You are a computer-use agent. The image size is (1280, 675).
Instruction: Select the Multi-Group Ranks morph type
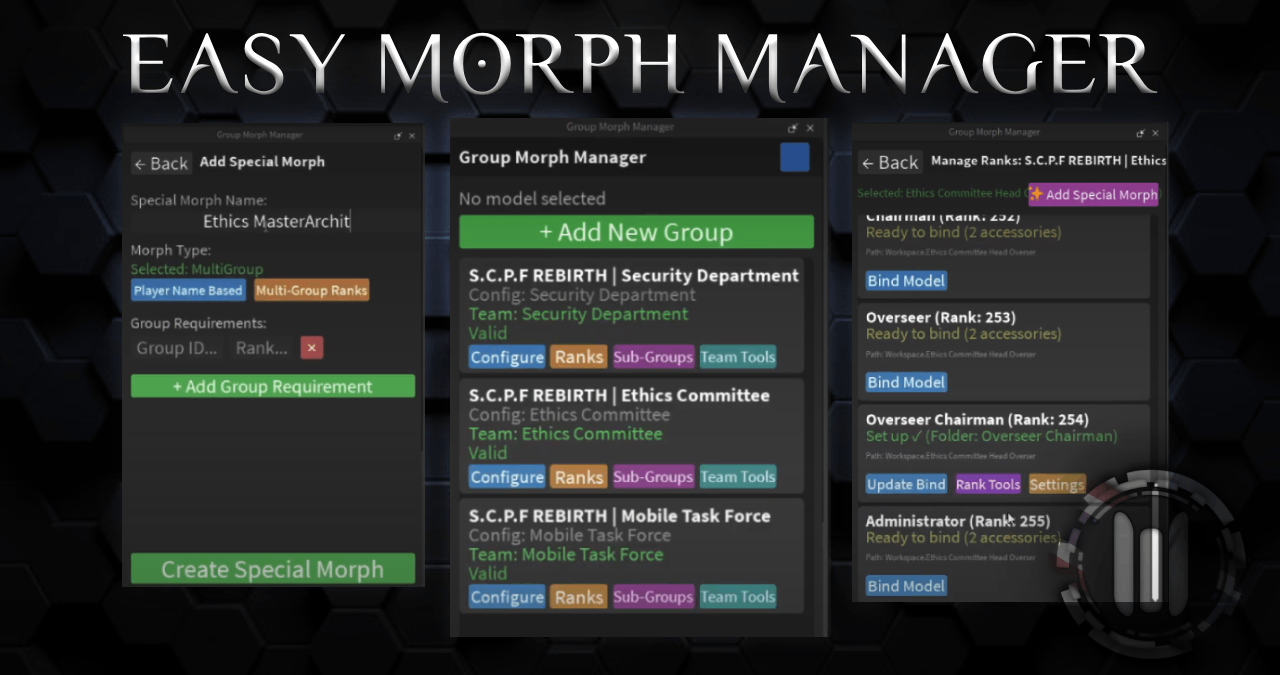click(x=311, y=290)
